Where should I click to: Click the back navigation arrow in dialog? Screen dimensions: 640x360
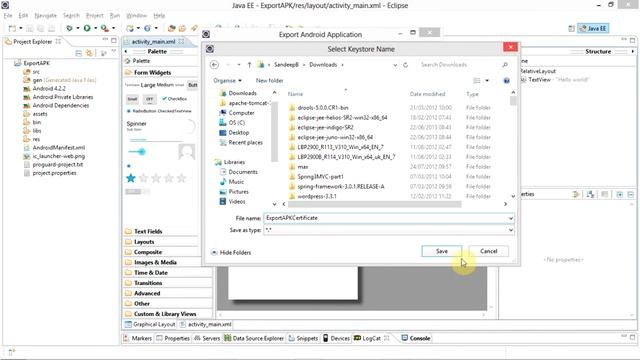click(214, 64)
